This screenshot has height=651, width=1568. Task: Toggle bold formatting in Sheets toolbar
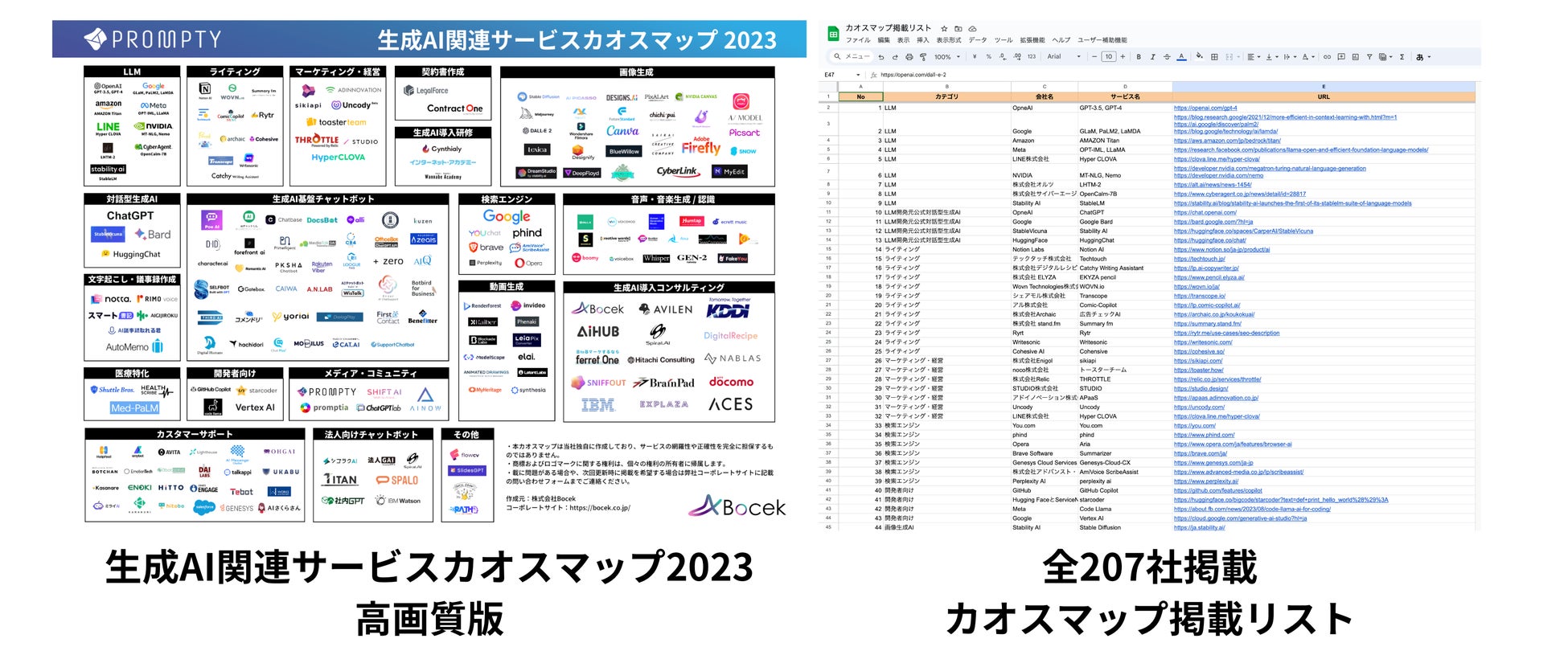tap(1139, 57)
